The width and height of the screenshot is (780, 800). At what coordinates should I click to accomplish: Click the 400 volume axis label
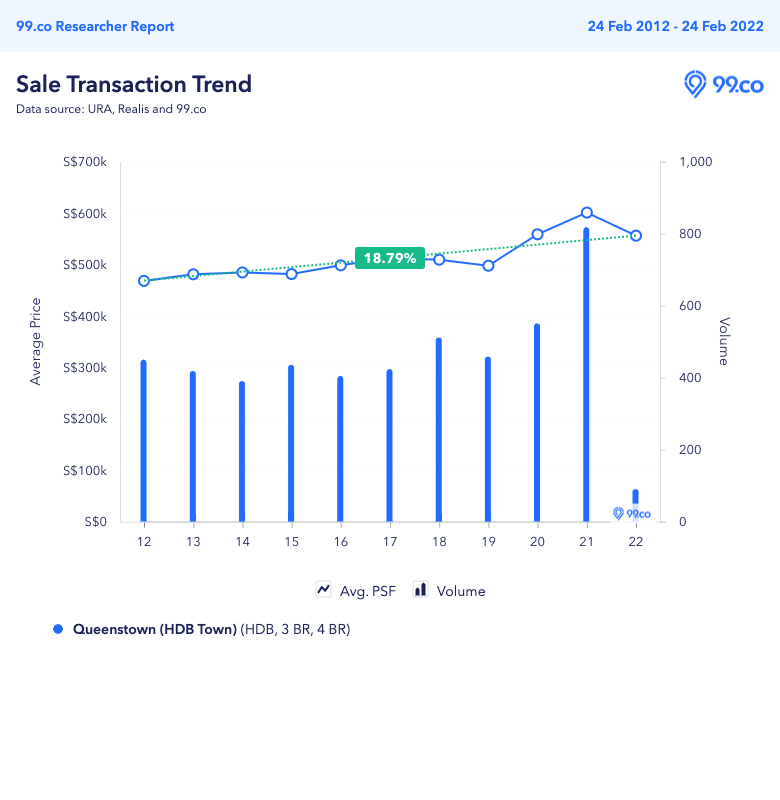[x=690, y=378]
